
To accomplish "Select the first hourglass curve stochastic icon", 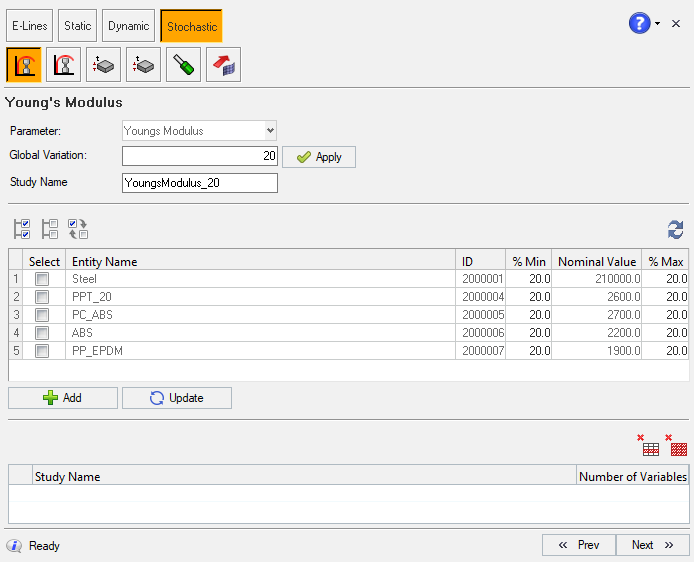I will [23, 64].
